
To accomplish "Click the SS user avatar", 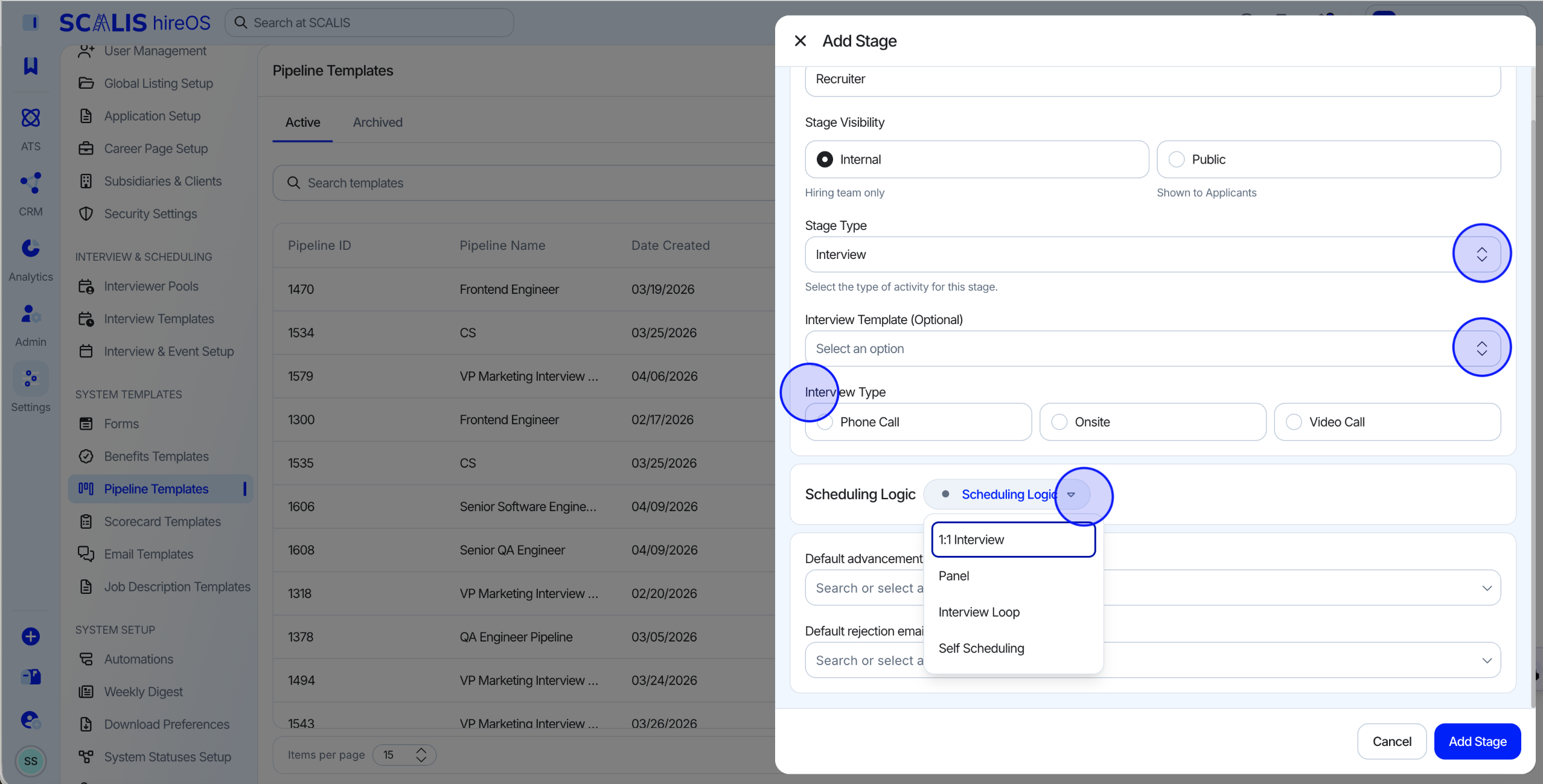I will 31,761.
